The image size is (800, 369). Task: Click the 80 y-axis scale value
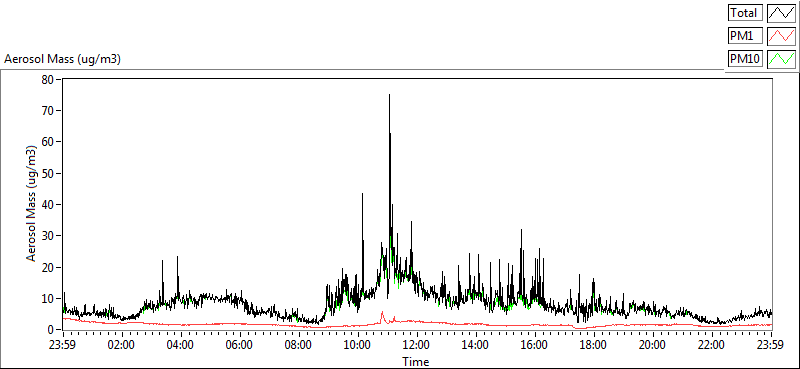pyautogui.click(x=48, y=80)
